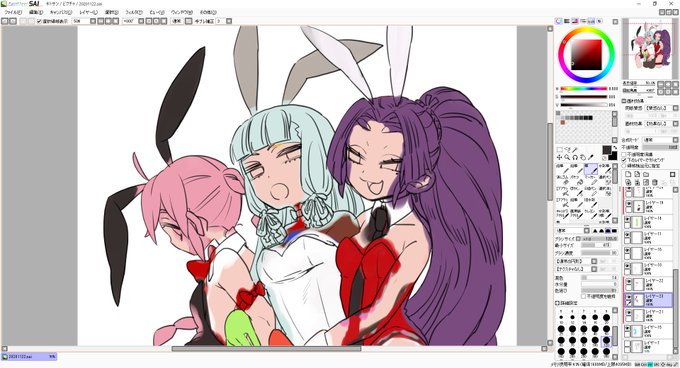
Task: Open the zoom percentage dropdown in toolbar
Action: 93,21
